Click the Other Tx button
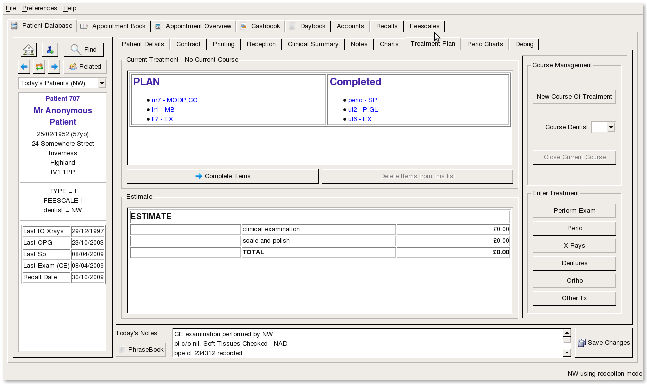This screenshot has width=647, height=384. [574, 298]
